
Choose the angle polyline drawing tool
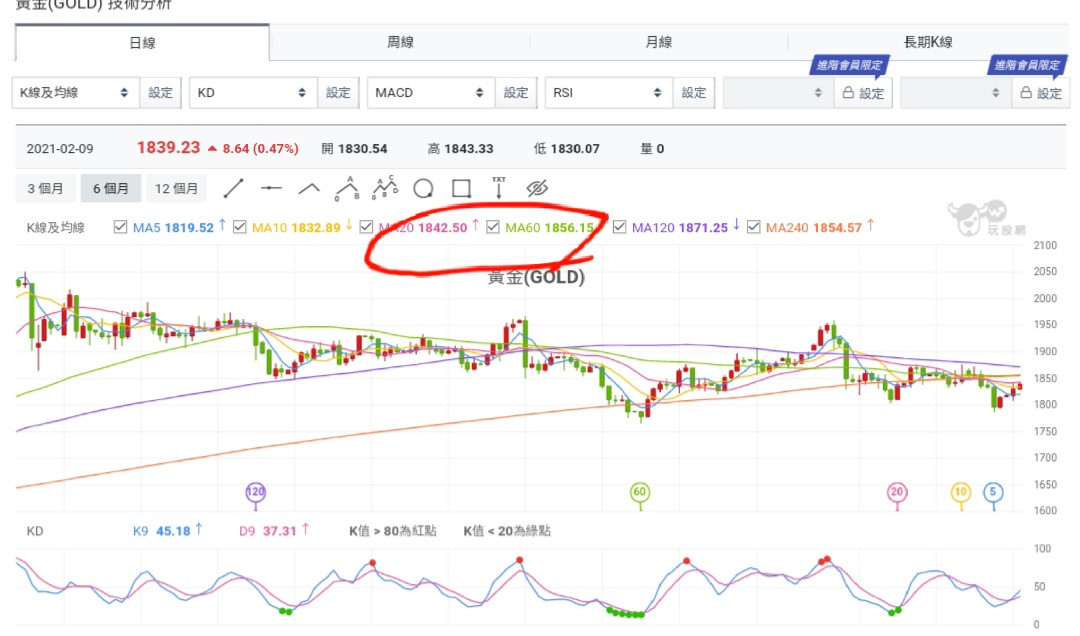pyautogui.click(x=309, y=188)
